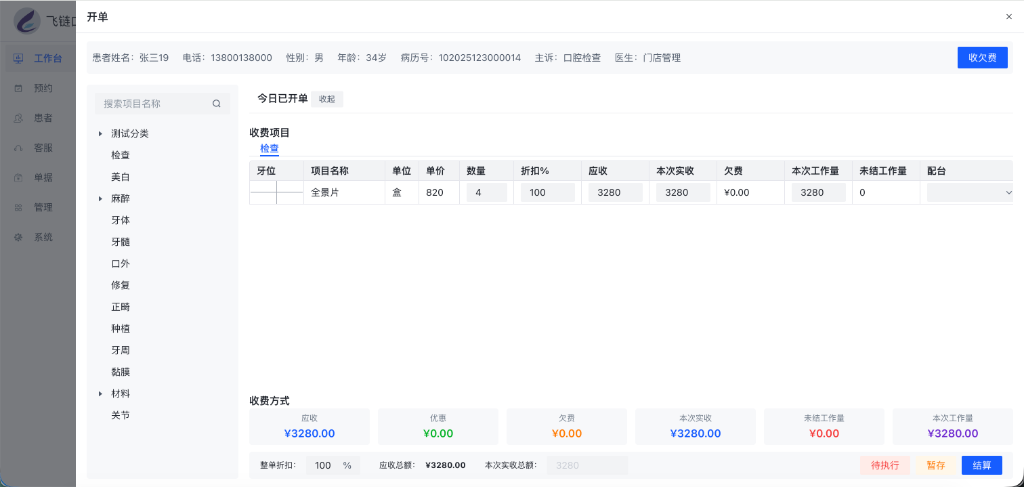Open 单据 in the background sidebar

[43, 178]
